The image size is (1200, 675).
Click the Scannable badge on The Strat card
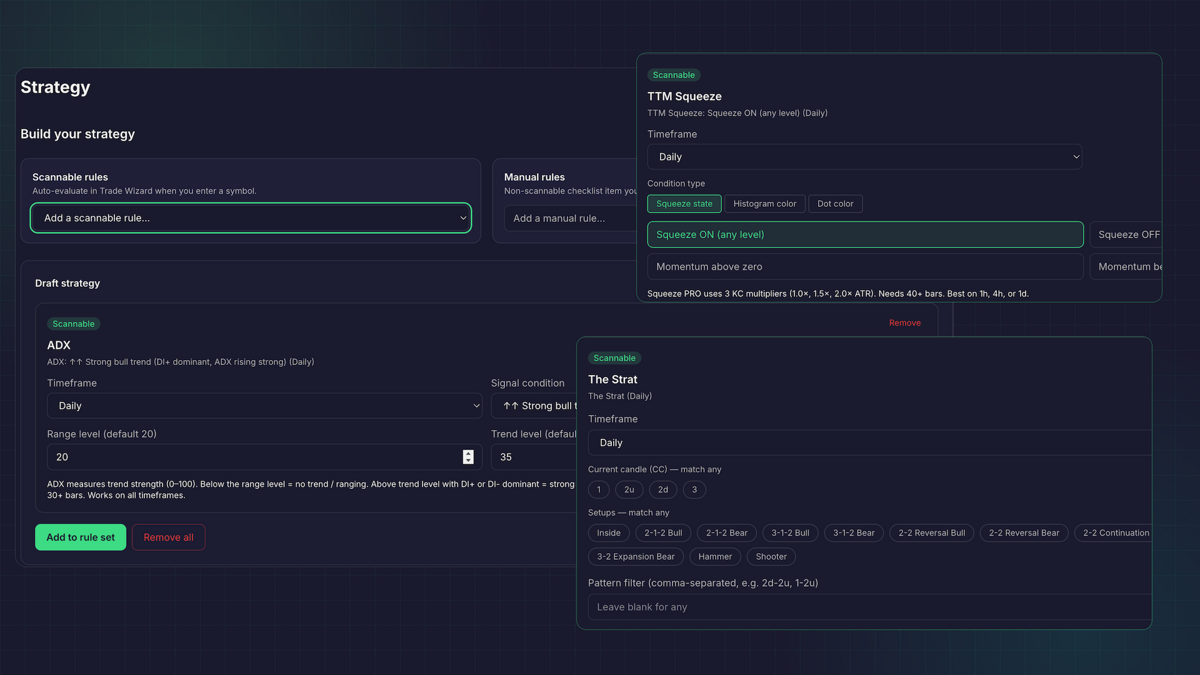pyautogui.click(x=614, y=358)
